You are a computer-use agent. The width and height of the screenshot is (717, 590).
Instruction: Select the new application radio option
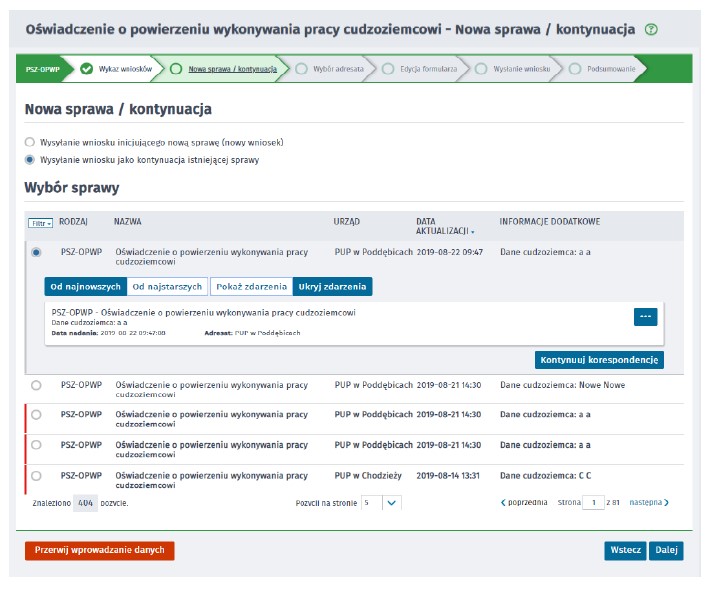(x=30, y=142)
